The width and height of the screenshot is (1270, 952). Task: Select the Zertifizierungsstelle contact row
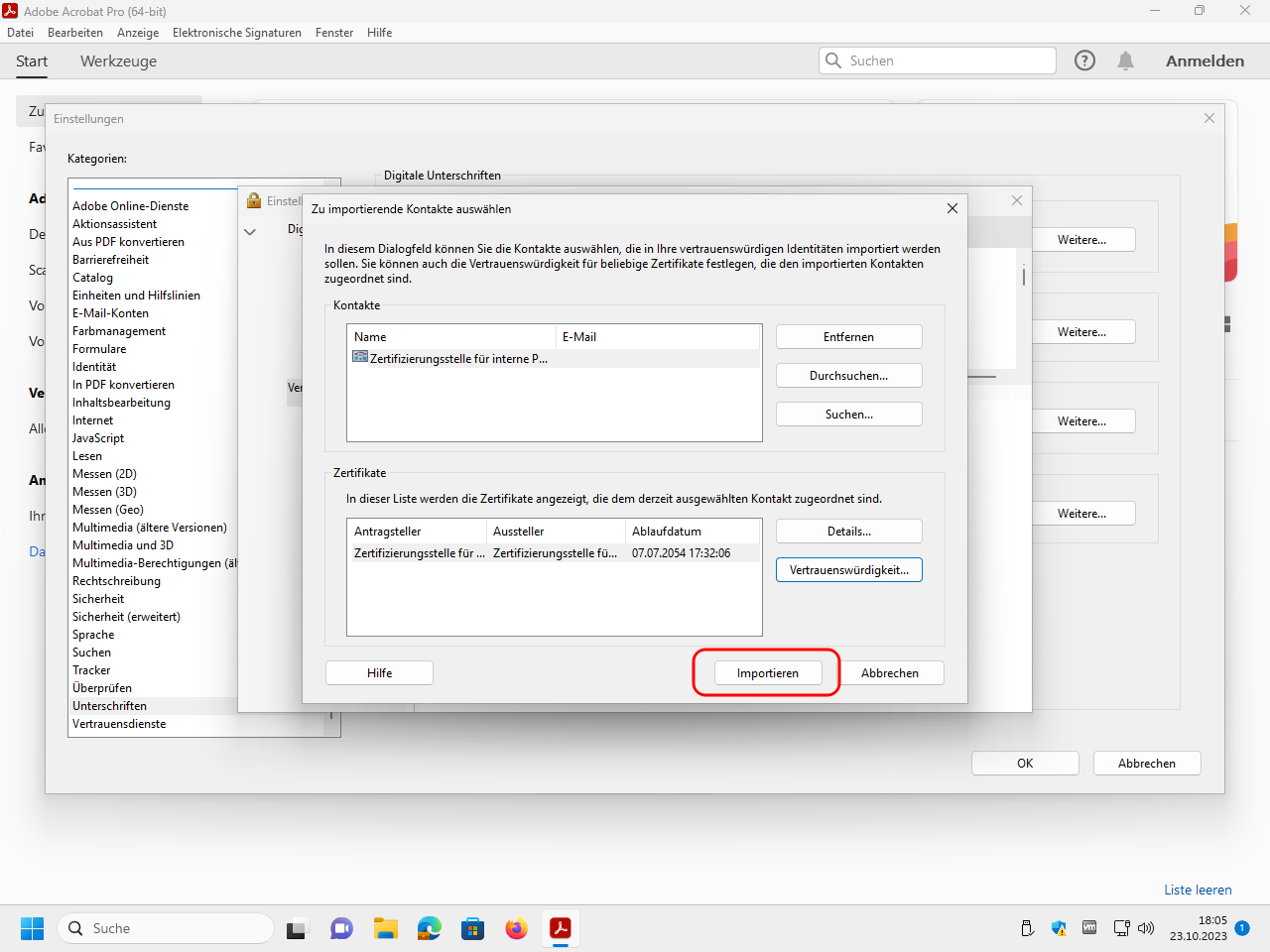tap(456, 359)
